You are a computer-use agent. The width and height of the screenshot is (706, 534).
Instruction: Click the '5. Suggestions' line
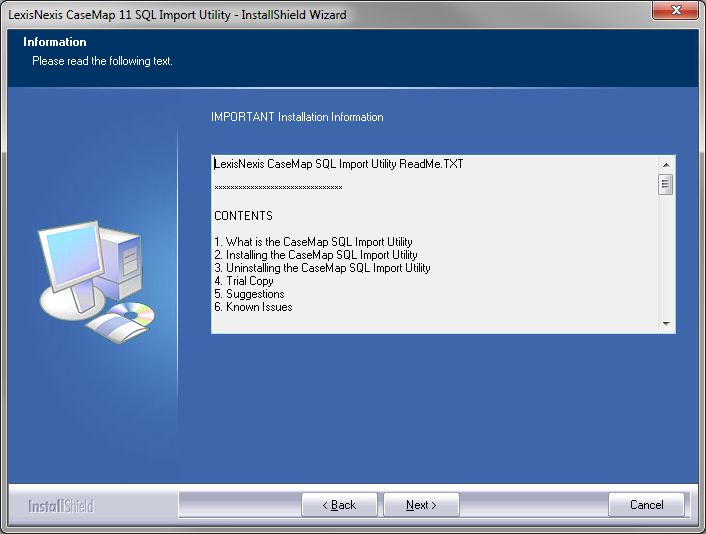click(249, 294)
